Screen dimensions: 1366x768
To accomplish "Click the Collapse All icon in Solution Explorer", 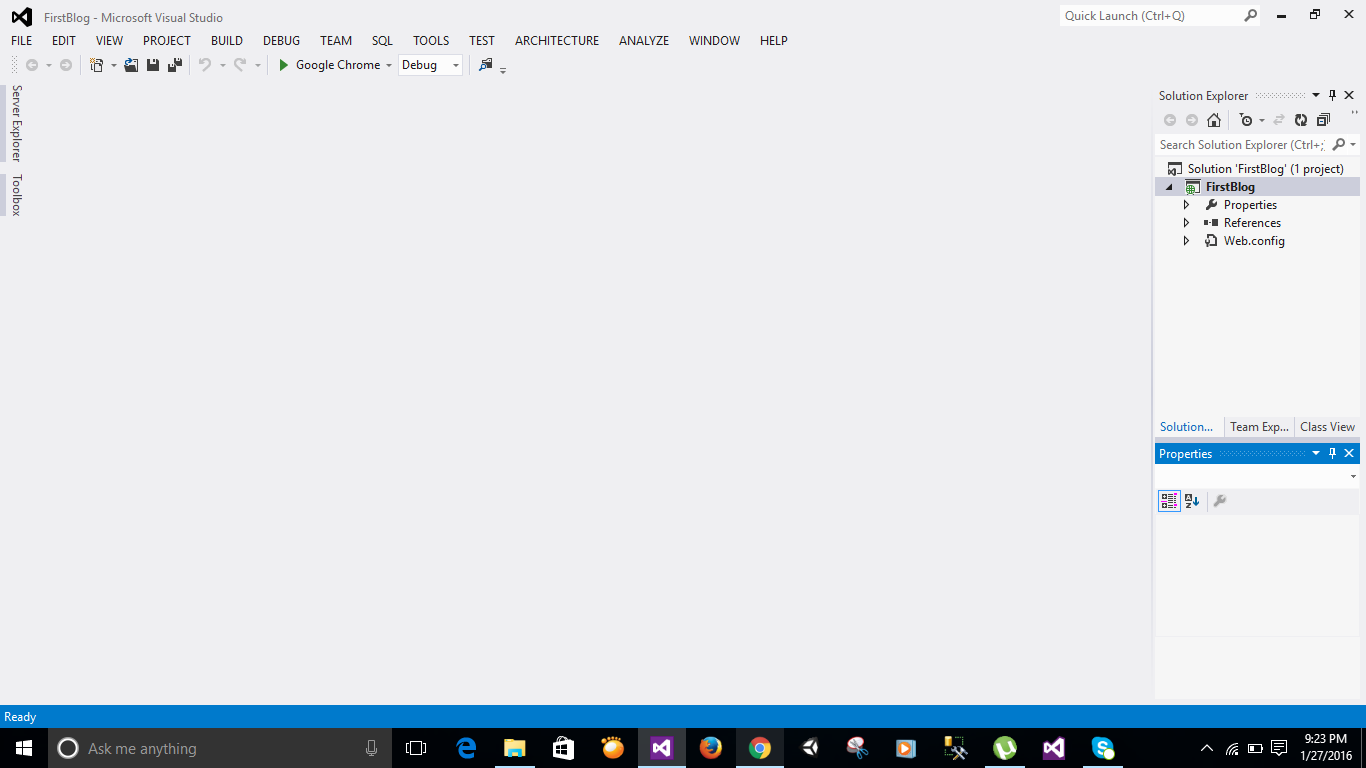I will tap(1323, 120).
